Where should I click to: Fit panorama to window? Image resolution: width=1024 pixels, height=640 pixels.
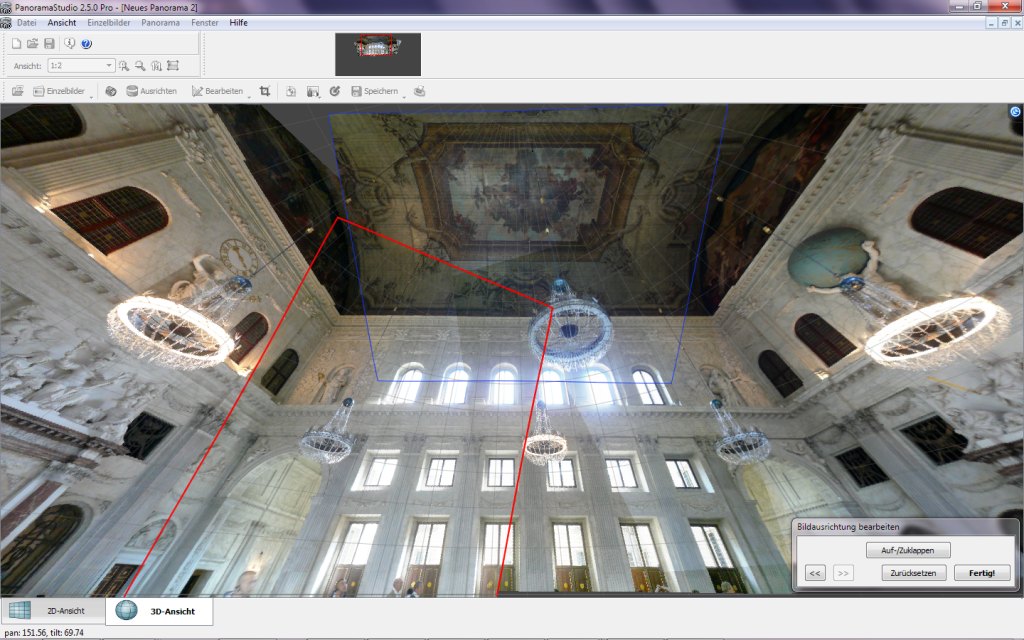[173, 65]
